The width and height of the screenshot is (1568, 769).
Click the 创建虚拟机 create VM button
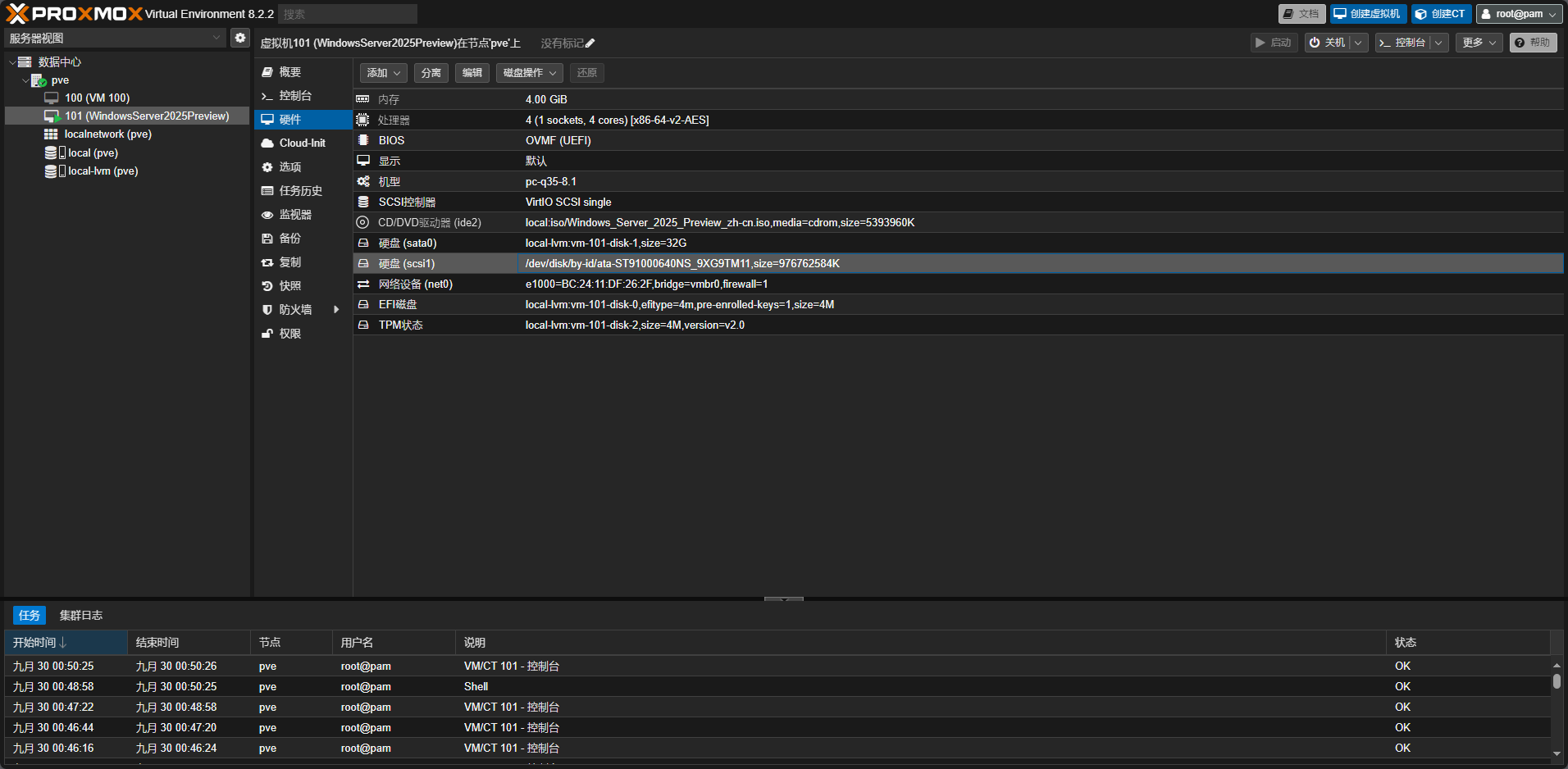(x=1368, y=14)
